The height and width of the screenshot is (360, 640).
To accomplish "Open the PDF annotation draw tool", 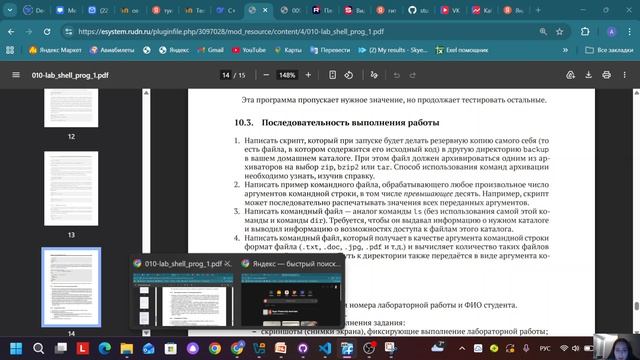I will [x=374, y=75].
